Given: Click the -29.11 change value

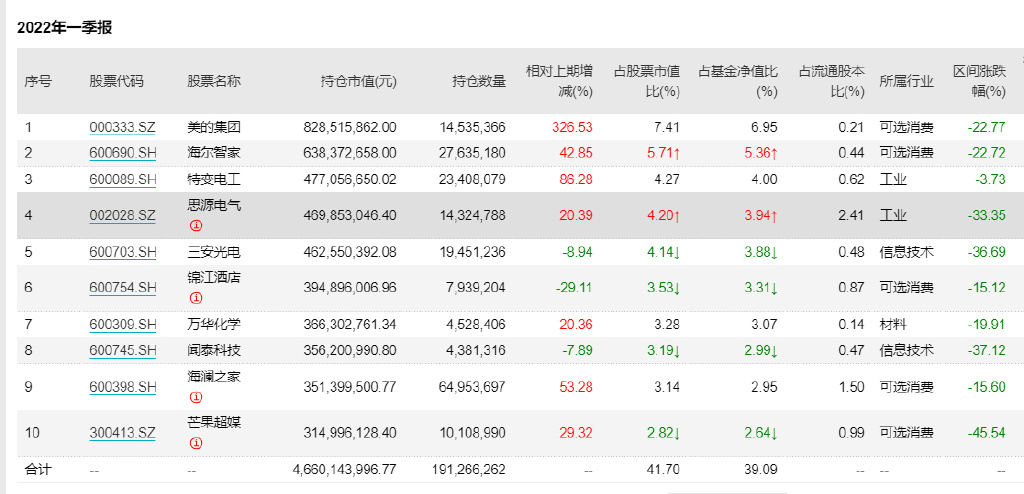Looking at the screenshot, I should tap(574, 288).
